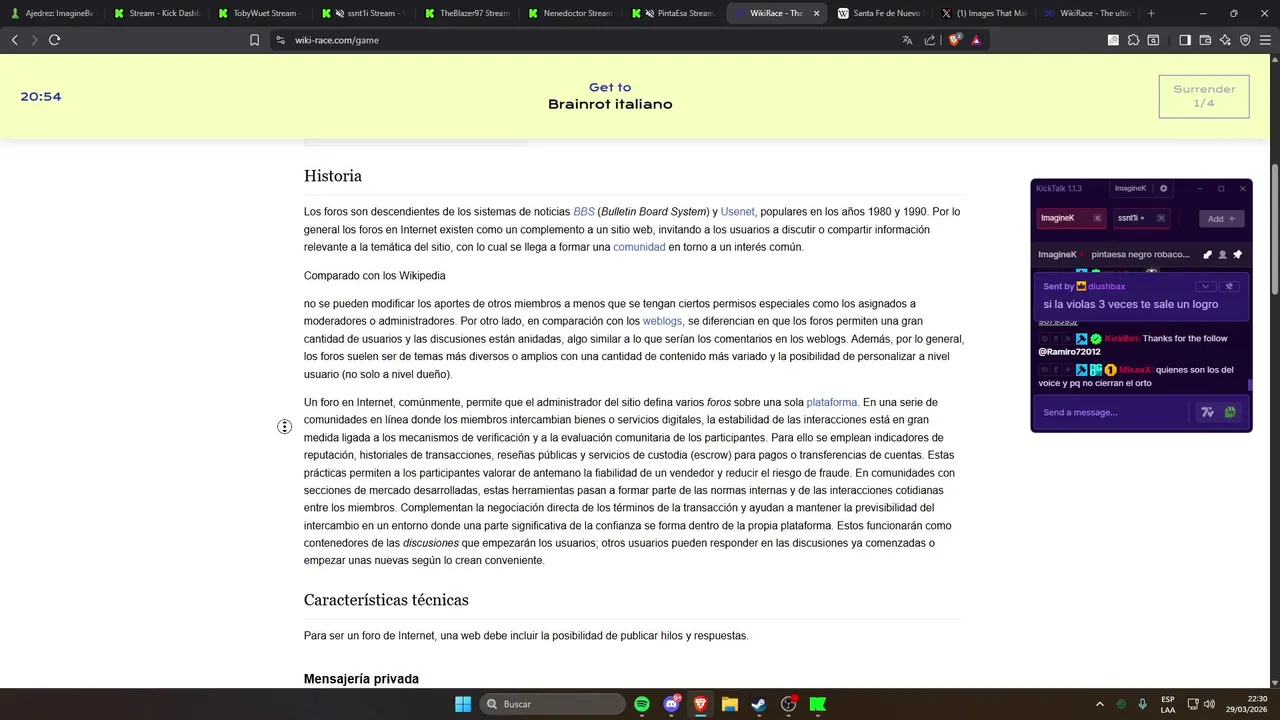The image size is (1280, 720).
Task: Go back using the browser back arrow
Action: pos(14,40)
